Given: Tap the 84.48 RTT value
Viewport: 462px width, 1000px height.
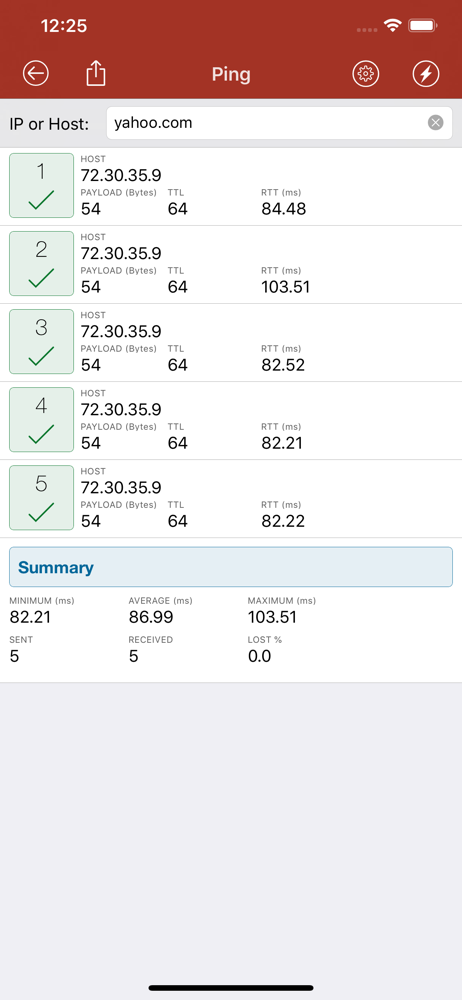Looking at the screenshot, I should coord(284,209).
